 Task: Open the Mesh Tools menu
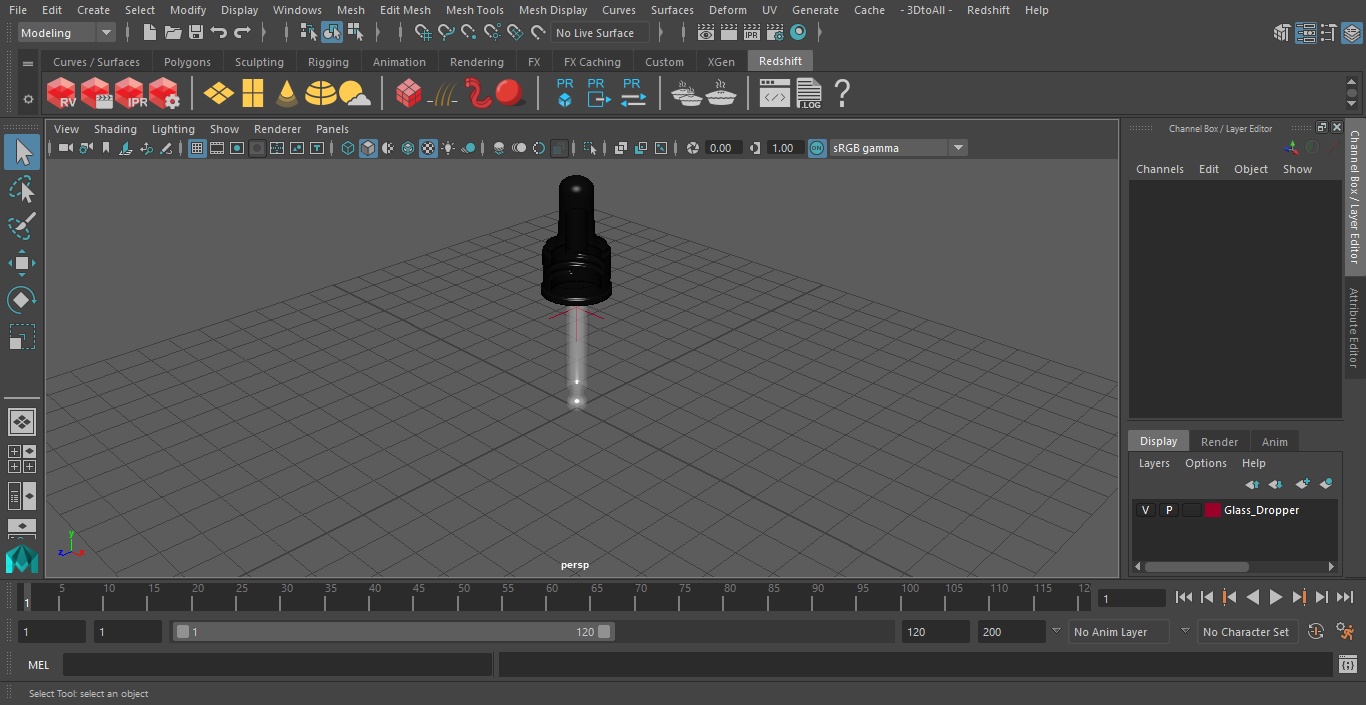474,10
